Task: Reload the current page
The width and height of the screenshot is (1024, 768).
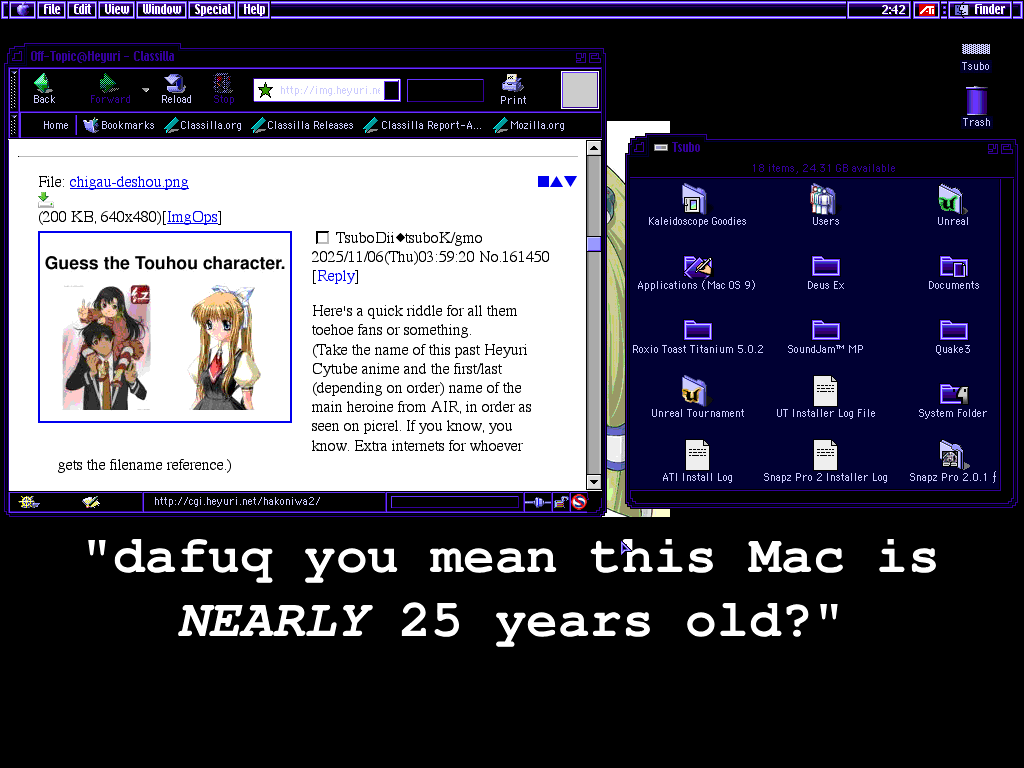Action: pos(176,88)
